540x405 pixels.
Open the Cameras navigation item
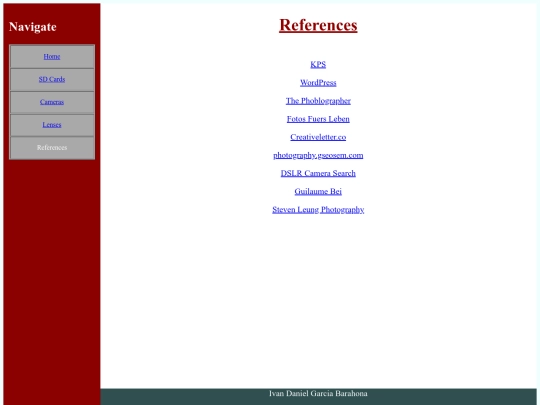52,102
